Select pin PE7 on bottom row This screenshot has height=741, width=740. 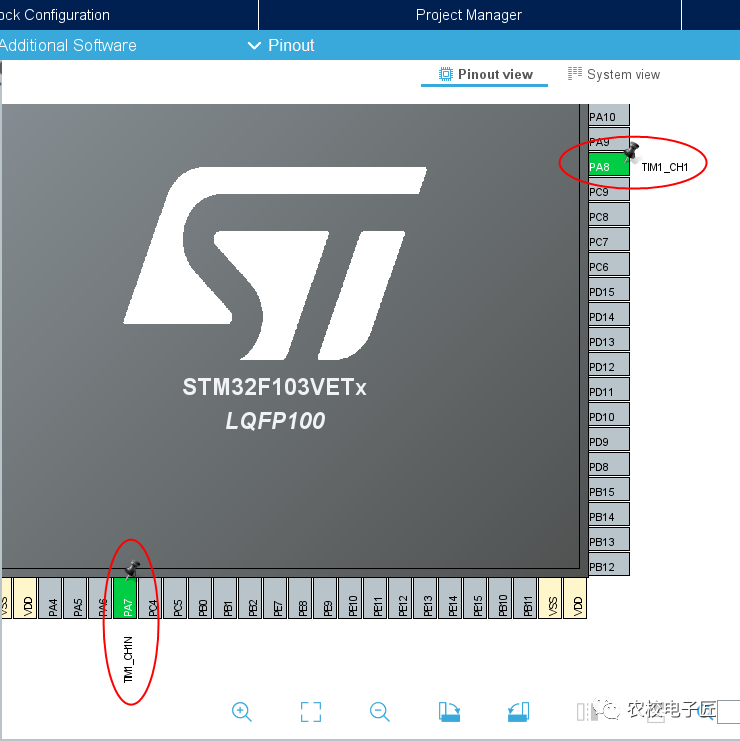tap(275, 598)
